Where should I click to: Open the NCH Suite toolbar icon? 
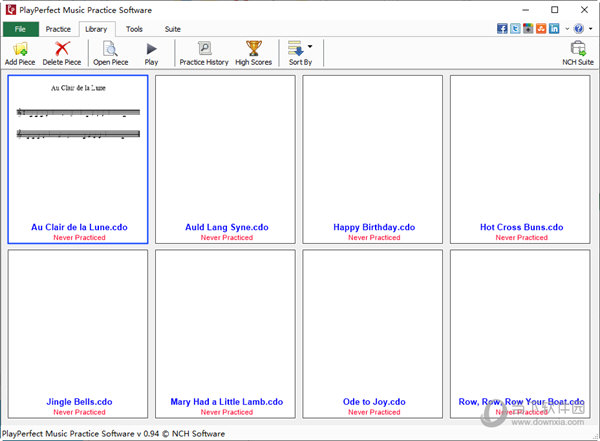click(578, 49)
